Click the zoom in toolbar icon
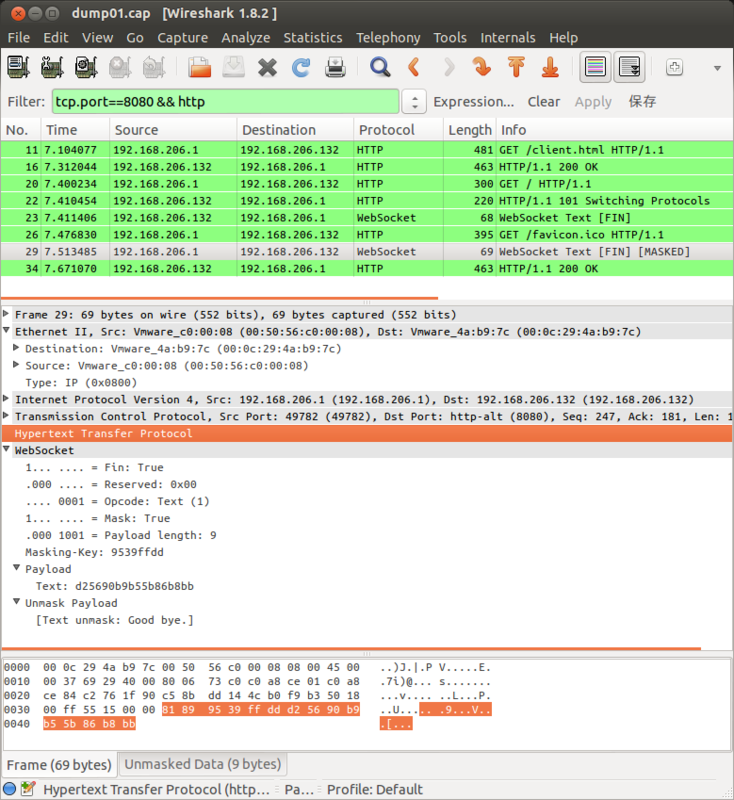The image size is (734, 800). coord(674,67)
